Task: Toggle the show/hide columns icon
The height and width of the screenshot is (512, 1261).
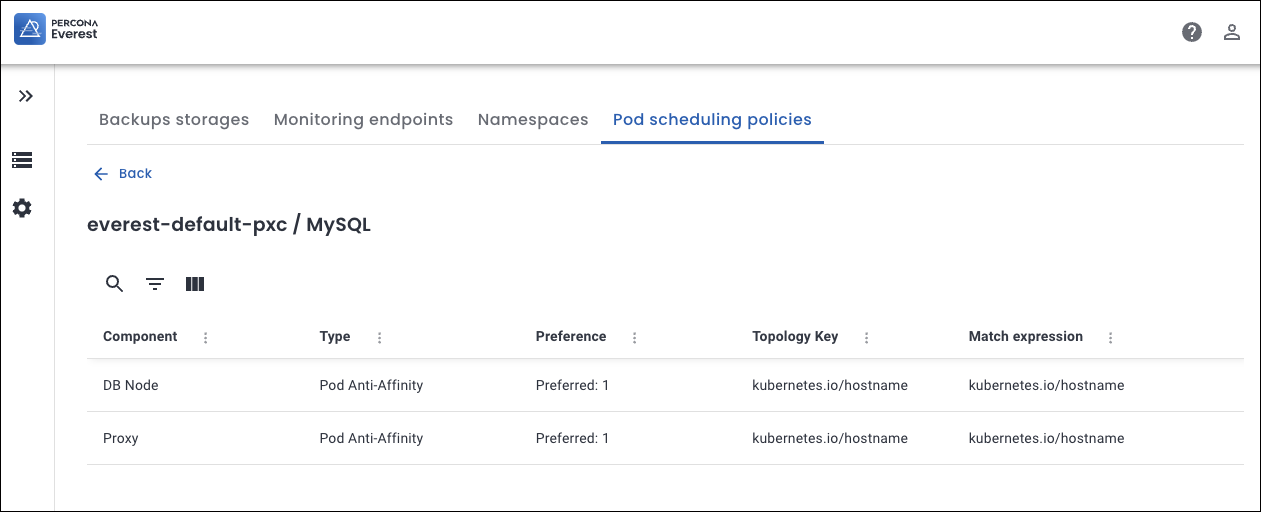Action: 195,284
